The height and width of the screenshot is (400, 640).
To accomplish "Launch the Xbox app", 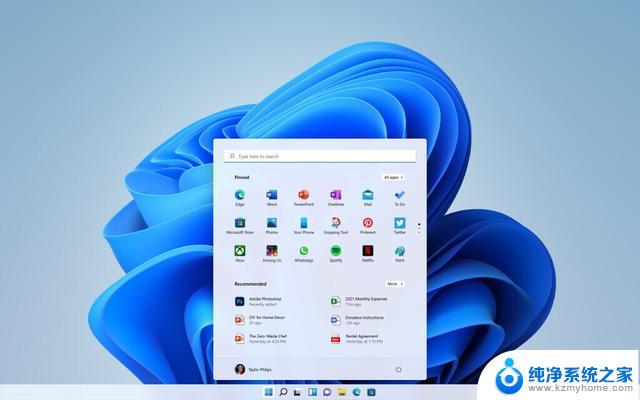I will 240,251.
